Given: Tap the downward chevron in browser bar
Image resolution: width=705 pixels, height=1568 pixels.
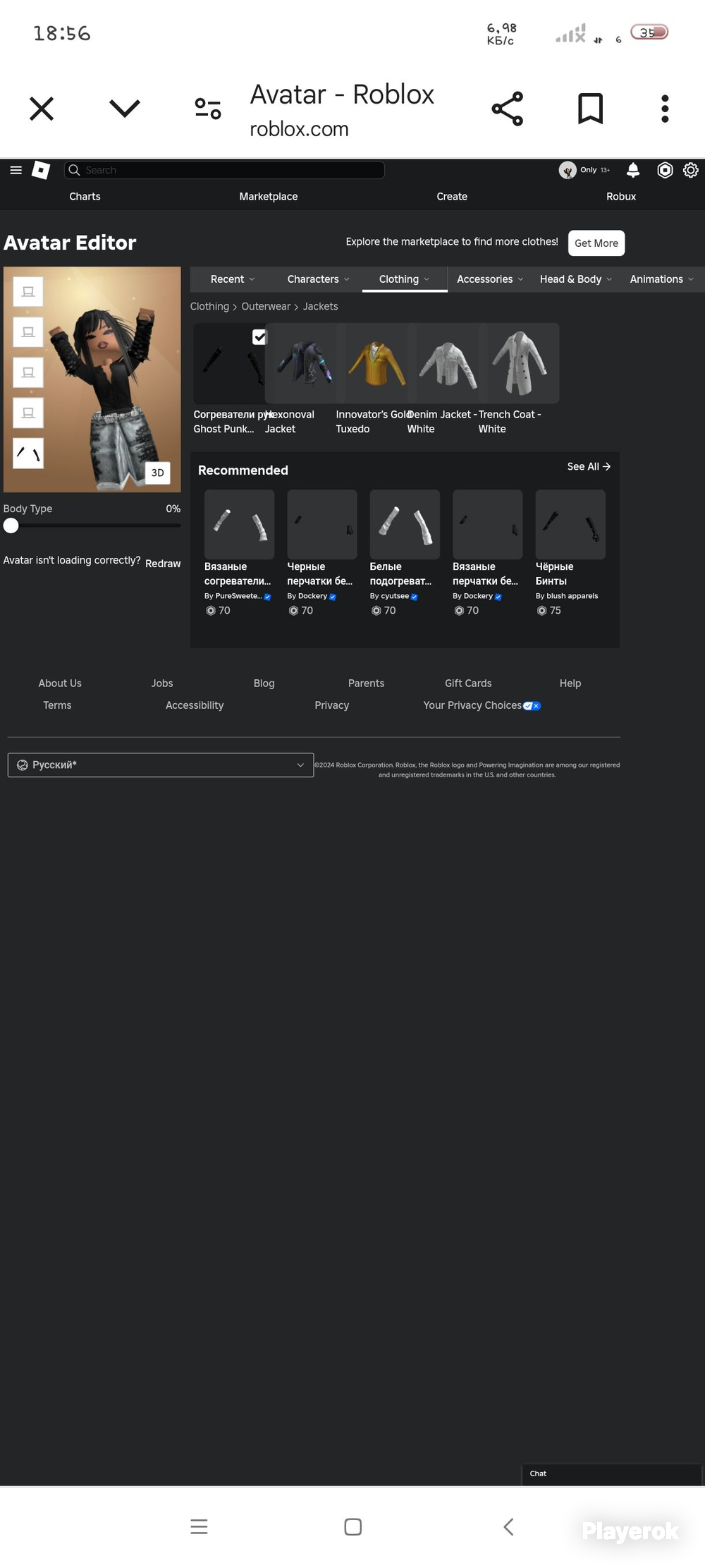Looking at the screenshot, I should click(x=125, y=108).
